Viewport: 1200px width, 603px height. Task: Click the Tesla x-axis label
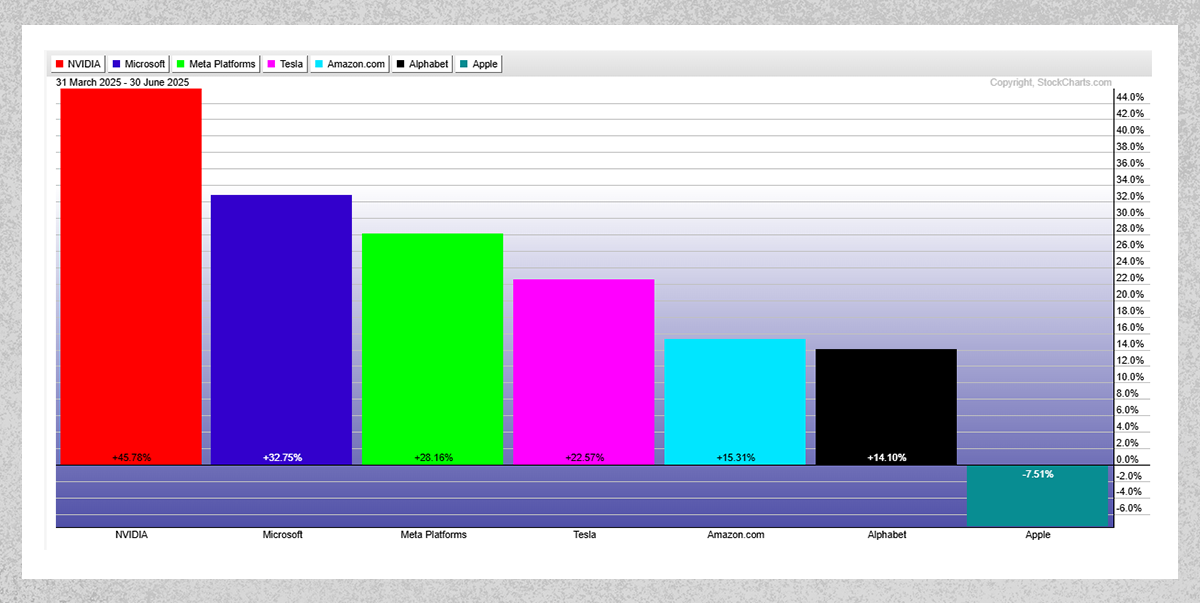point(584,535)
